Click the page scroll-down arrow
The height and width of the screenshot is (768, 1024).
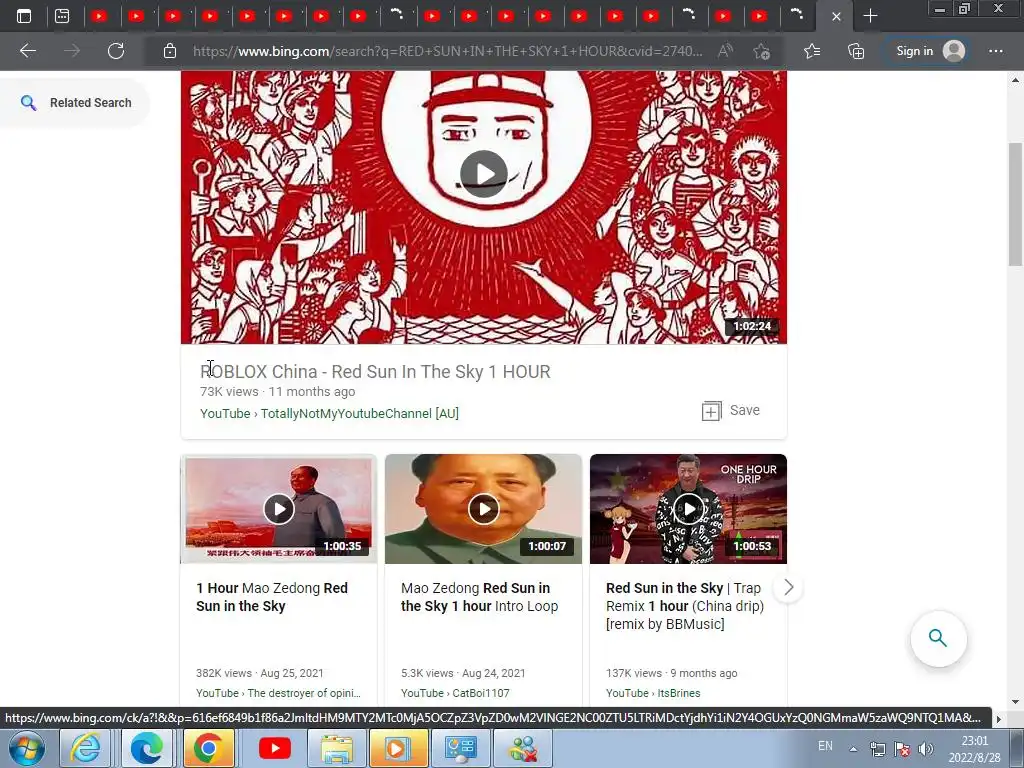tap(1016, 701)
